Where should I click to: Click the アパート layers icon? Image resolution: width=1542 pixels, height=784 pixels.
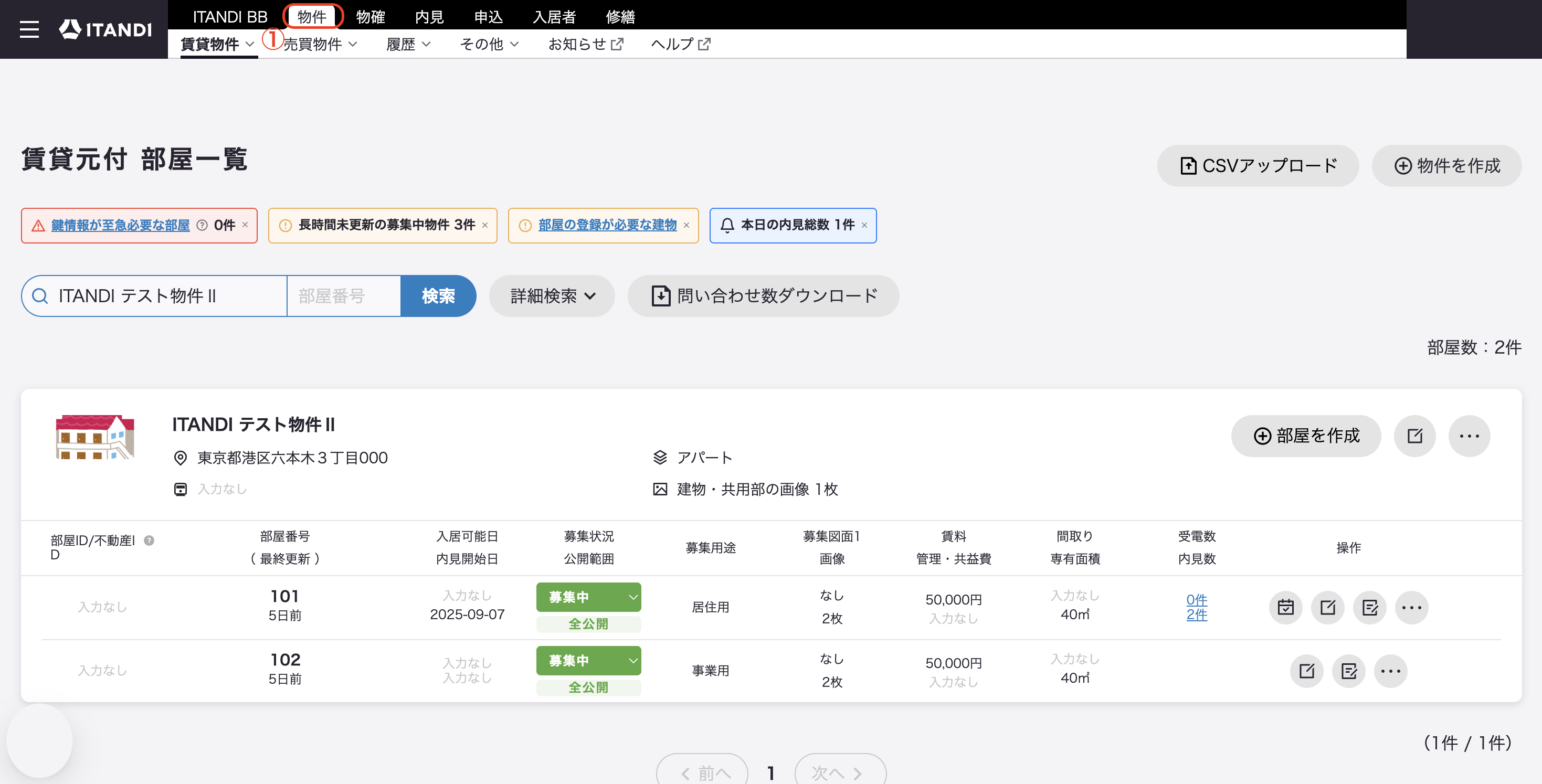coord(660,458)
